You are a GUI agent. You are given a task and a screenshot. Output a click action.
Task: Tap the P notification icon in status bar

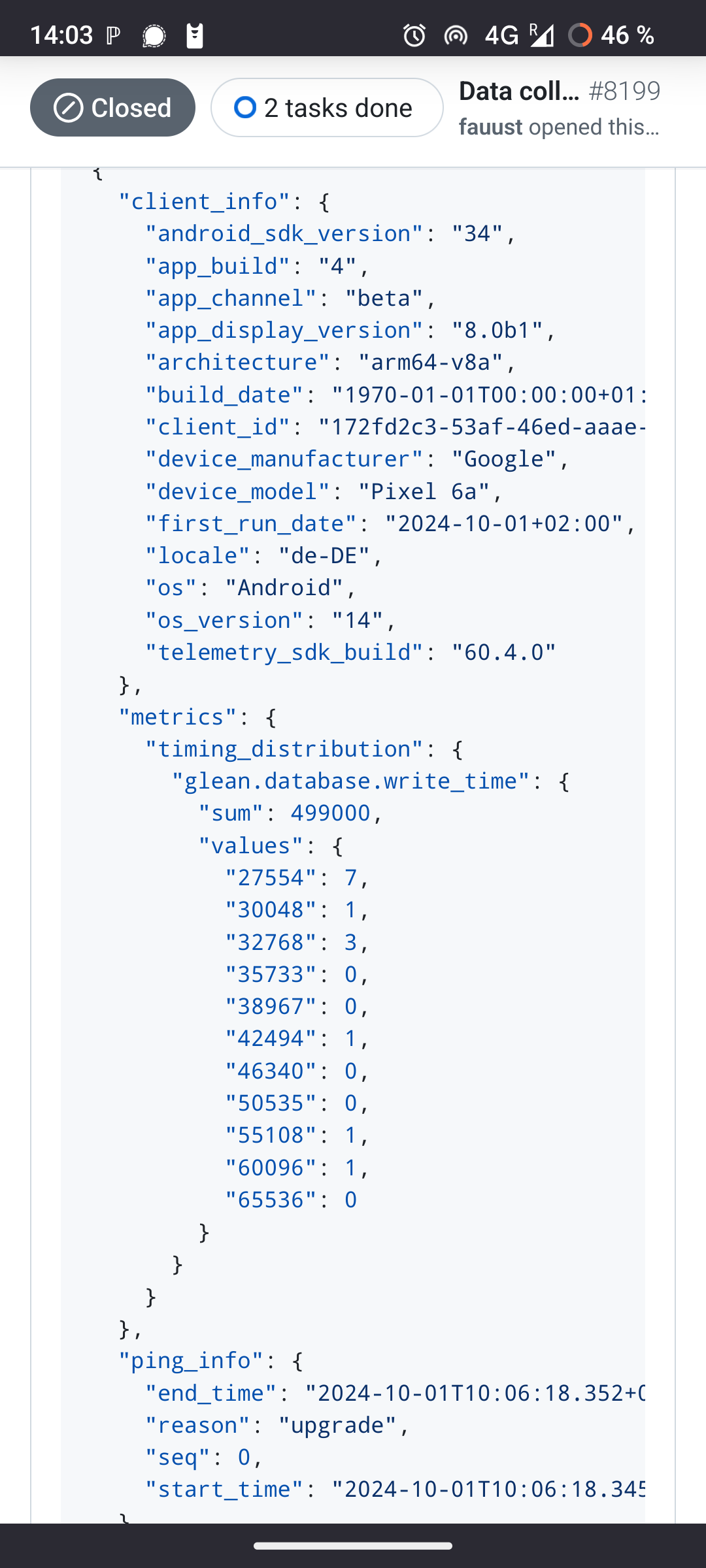[x=113, y=35]
